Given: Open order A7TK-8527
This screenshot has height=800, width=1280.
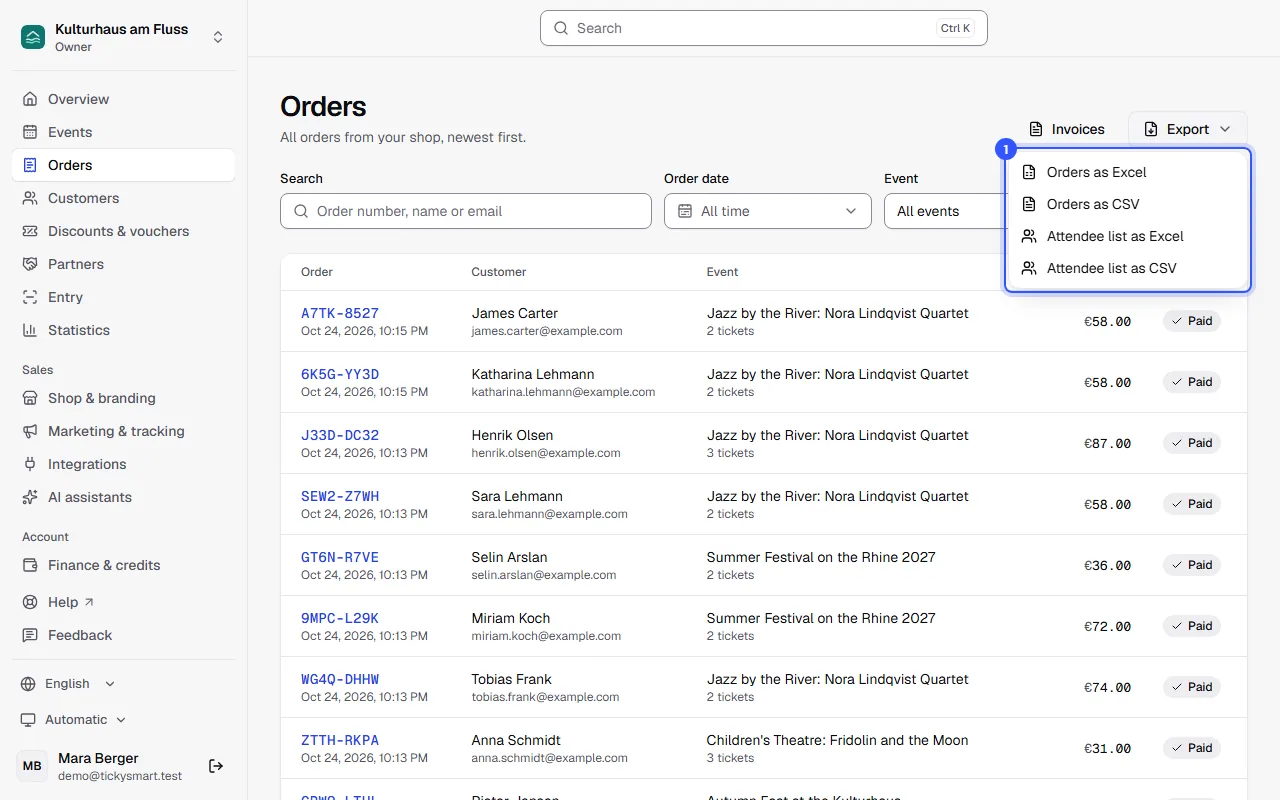Looking at the screenshot, I should coord(340,313).
